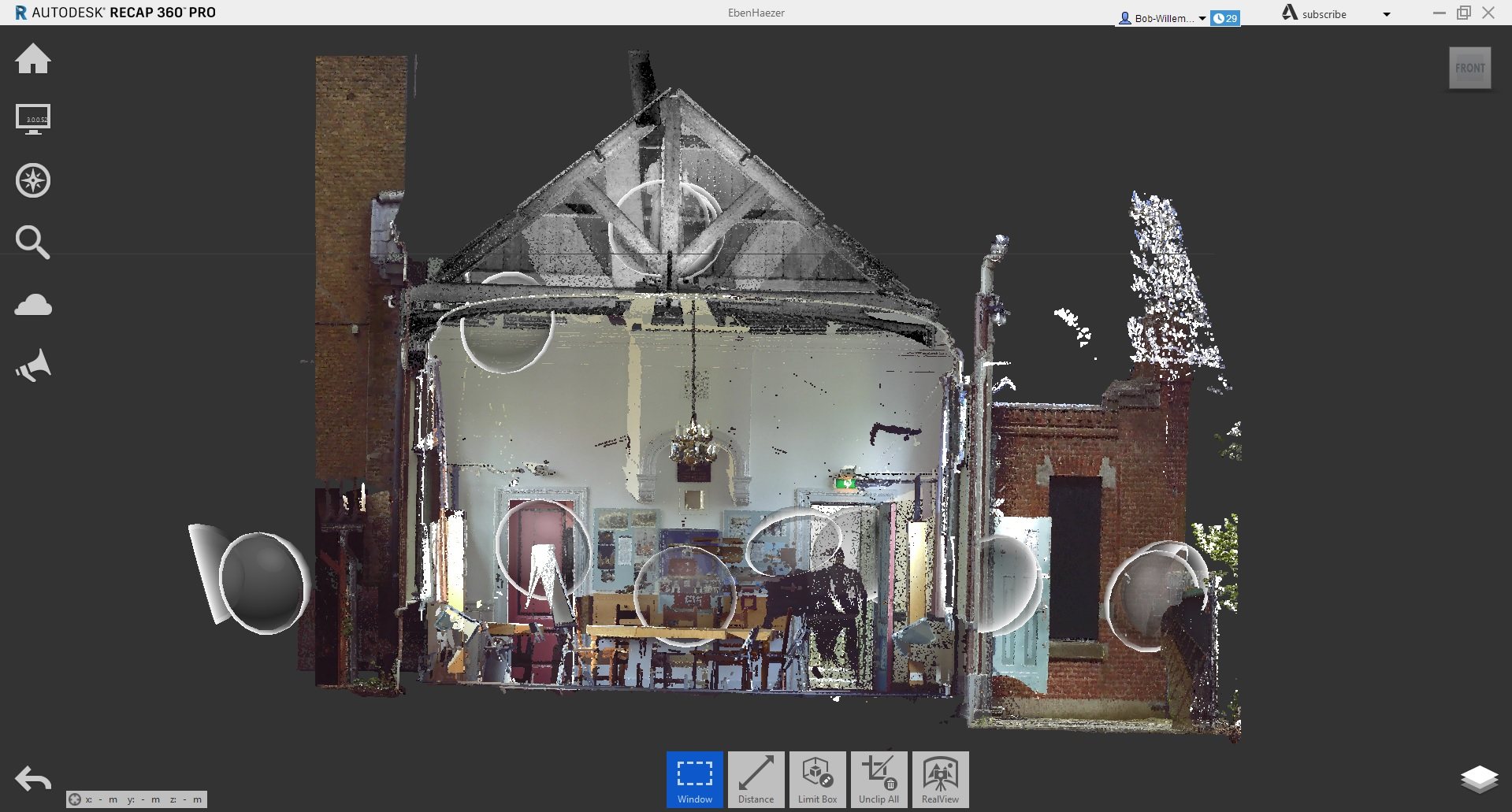This screenshot has height=812, width=1512.
Task: Click the crosshair icon in the coordinates bar
Action: point(75,799)
